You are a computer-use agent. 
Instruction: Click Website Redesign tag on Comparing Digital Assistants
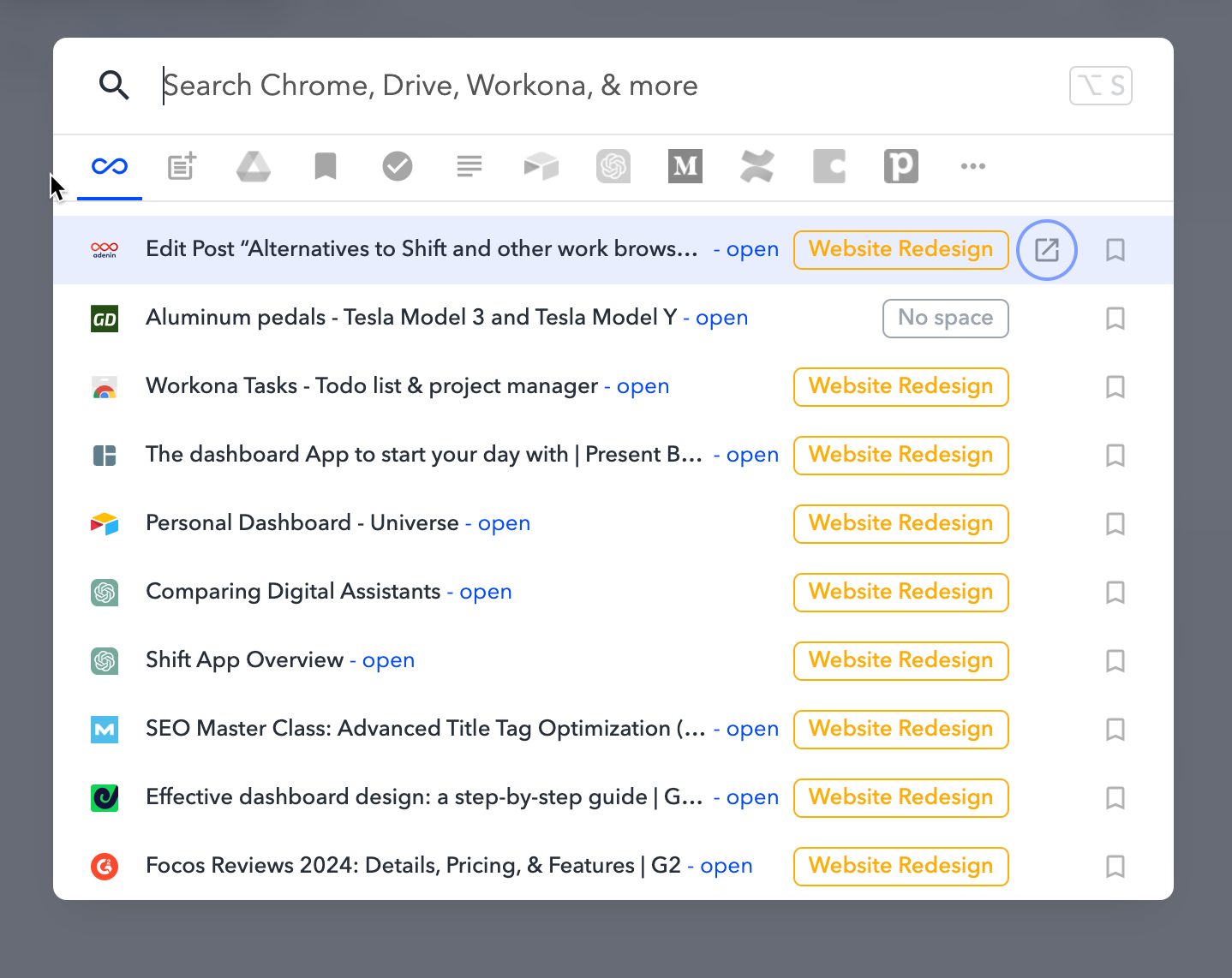901,593
